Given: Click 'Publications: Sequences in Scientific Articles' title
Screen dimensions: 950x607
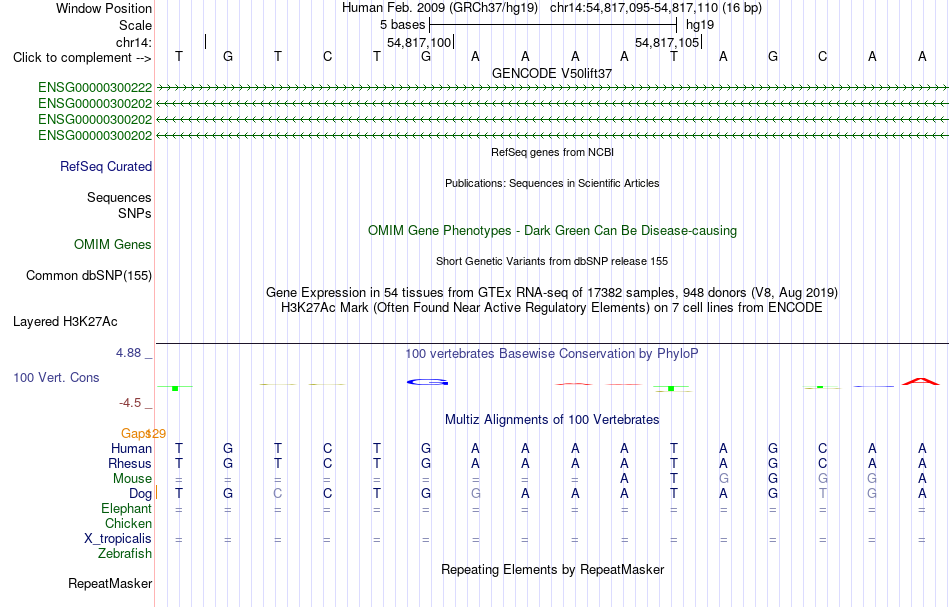Looking at the screenshot, I should pos(552,183).
